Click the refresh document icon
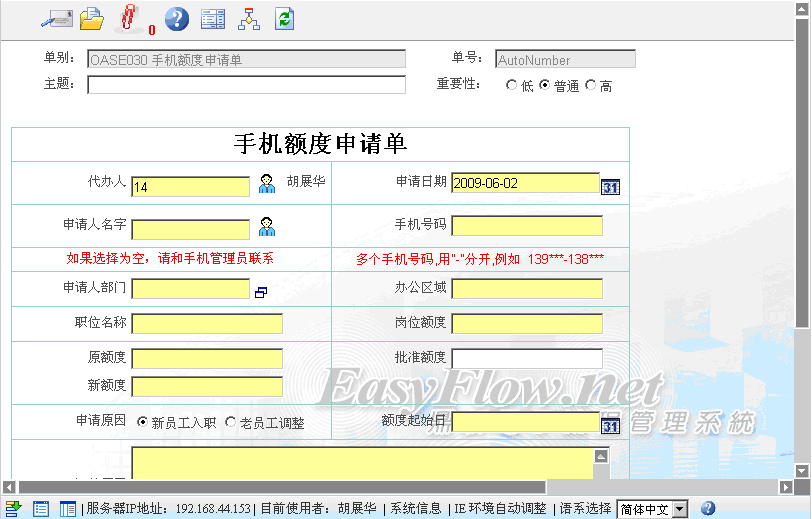The image size is (812, 519). click(x=285, y=18)
